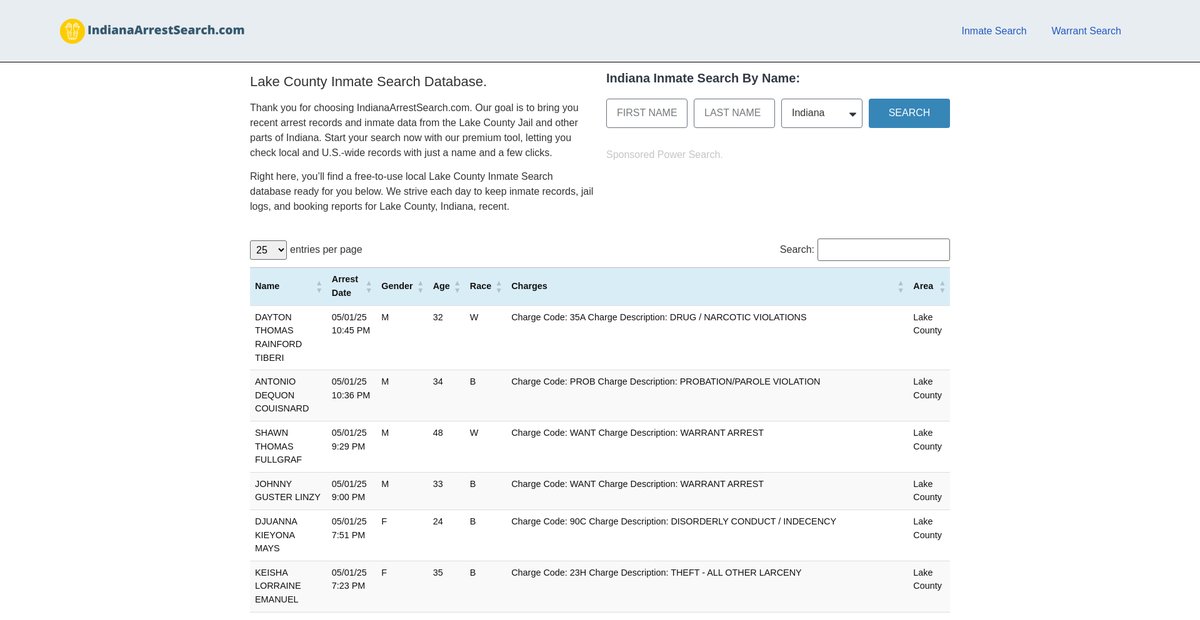The image size is (1200, 620).
Task: Select the Dayton Thomas Rainford Tiberi row
Action: coord(600,337)
